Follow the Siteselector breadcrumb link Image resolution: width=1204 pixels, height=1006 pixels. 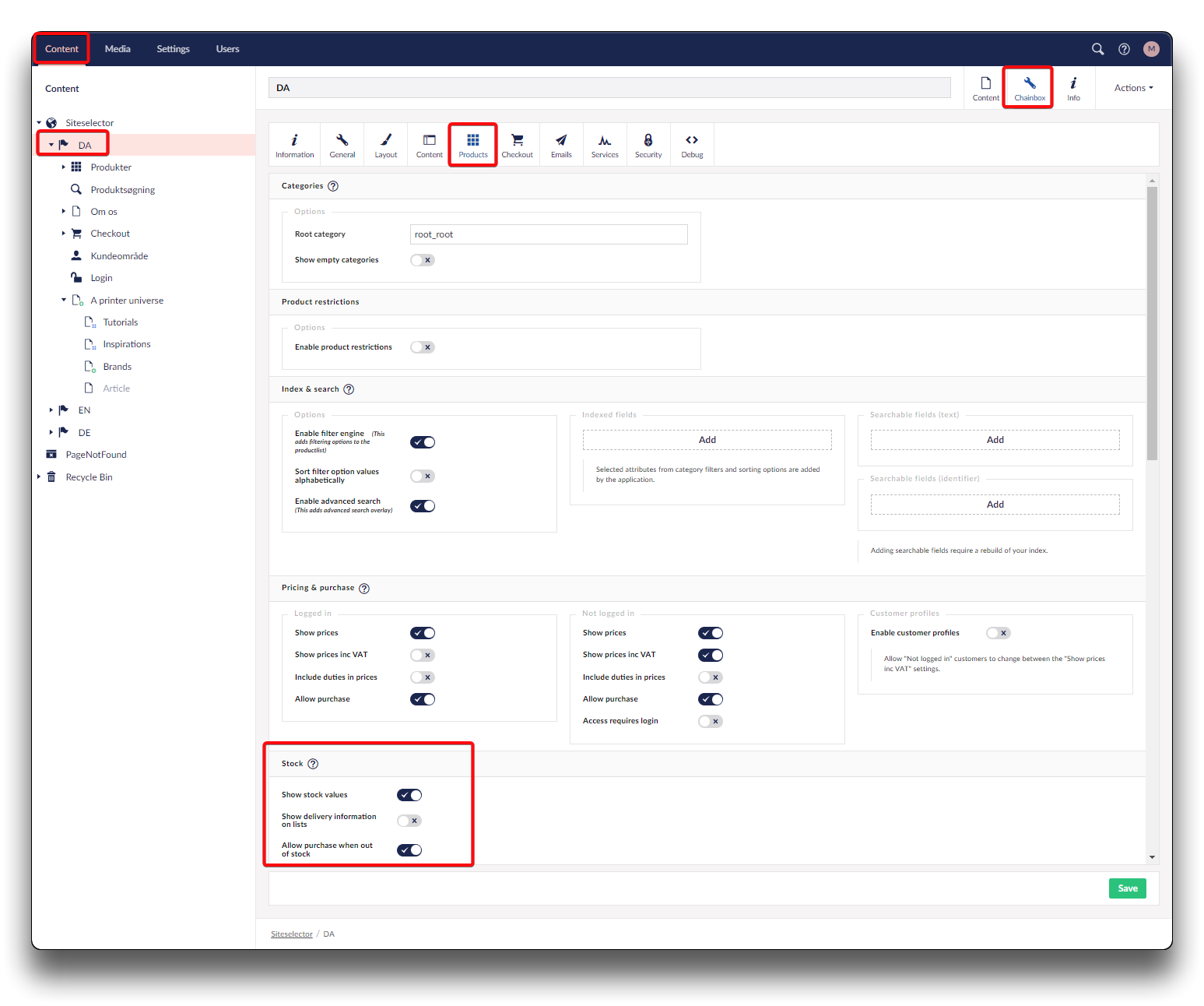291,934
